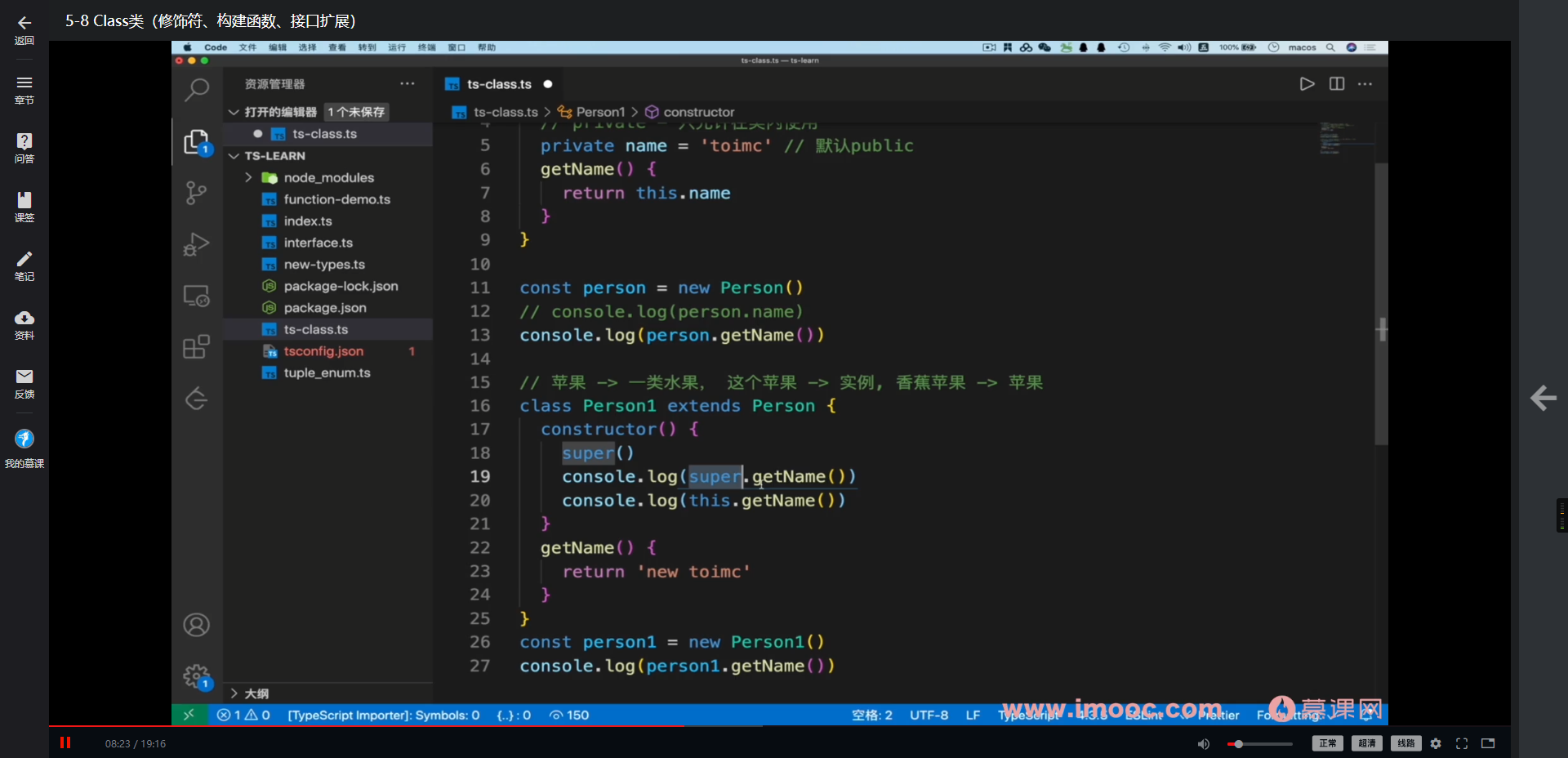The height and width of the screenshot is (758, 1568).
Task: Select the ts-class.ts editor tab
Action: [499, 84]
